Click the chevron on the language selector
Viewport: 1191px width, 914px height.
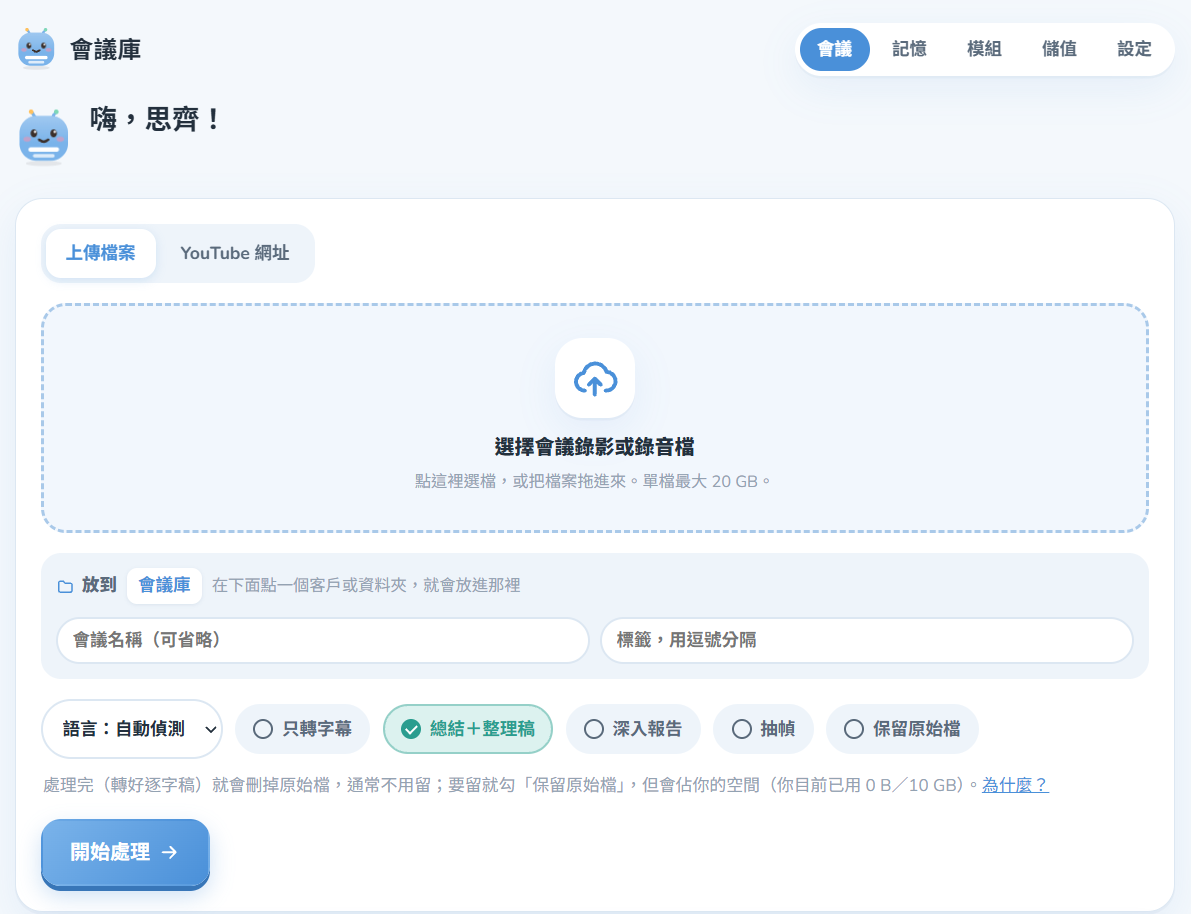coord(210,729)
